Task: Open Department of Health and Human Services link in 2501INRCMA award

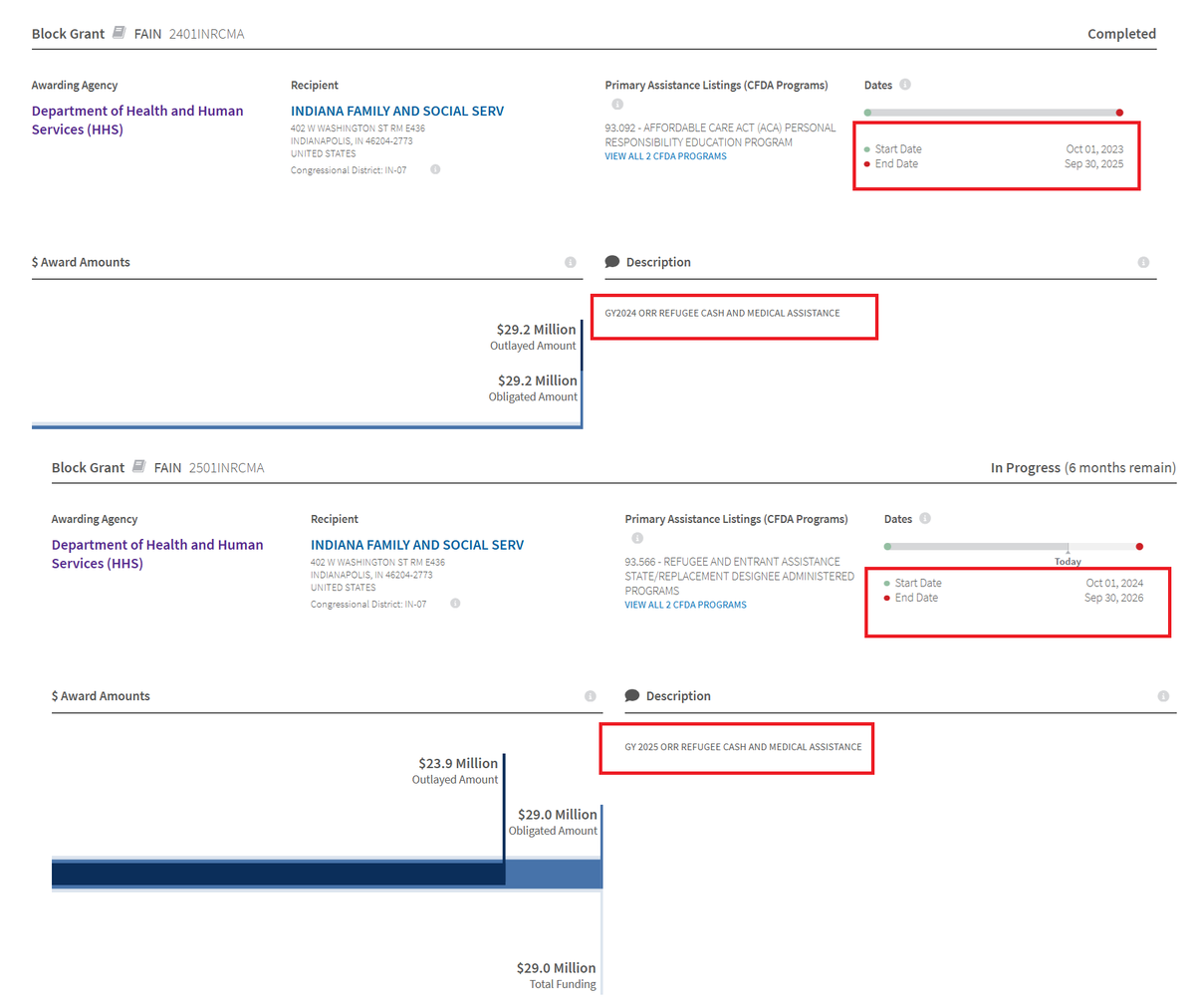Action: [157, 554]
